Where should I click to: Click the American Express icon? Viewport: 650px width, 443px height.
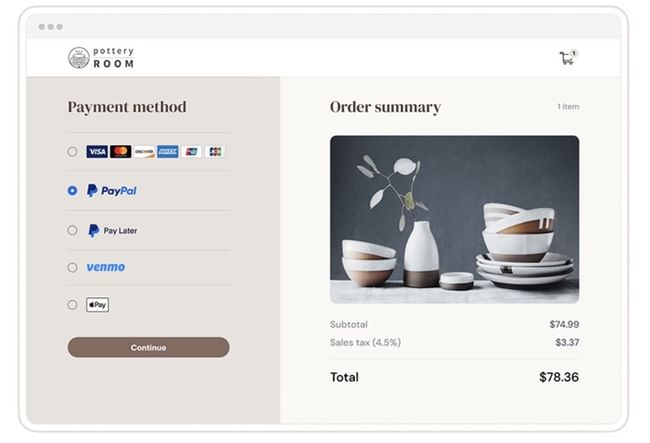coord(168,152)
